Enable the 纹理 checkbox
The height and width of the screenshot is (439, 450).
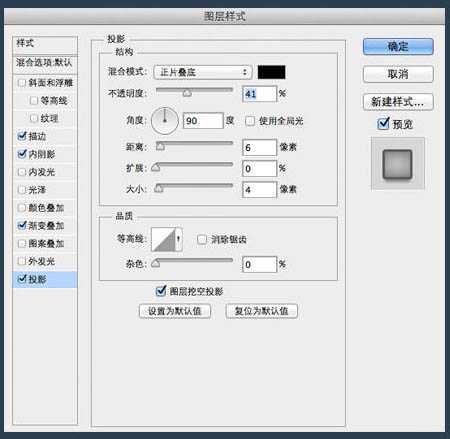coord(34,118)
